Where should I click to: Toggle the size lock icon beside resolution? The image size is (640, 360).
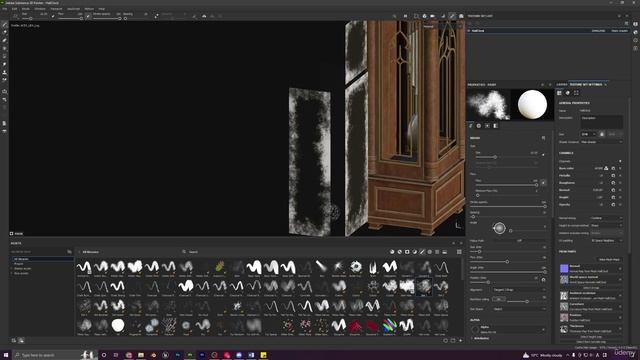[602, 134]
